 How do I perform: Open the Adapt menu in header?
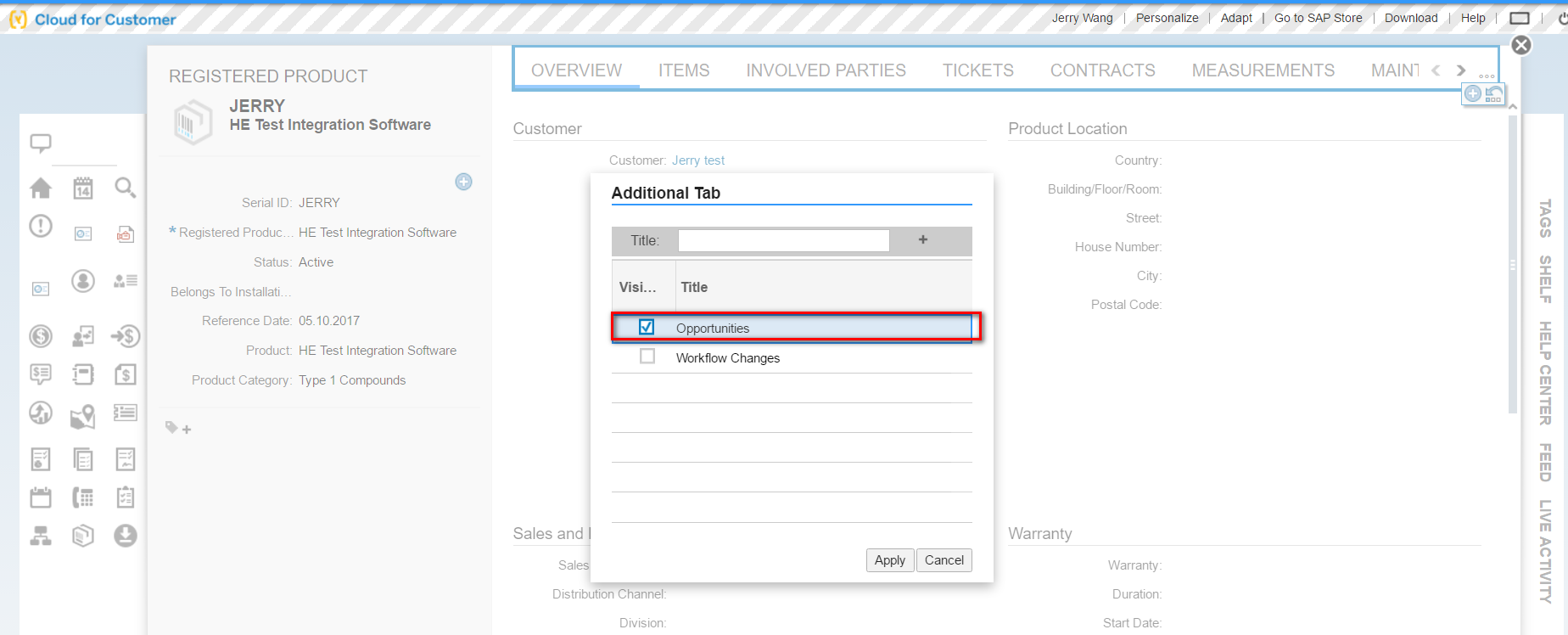pyautogui.click(x=1236, y=18)
